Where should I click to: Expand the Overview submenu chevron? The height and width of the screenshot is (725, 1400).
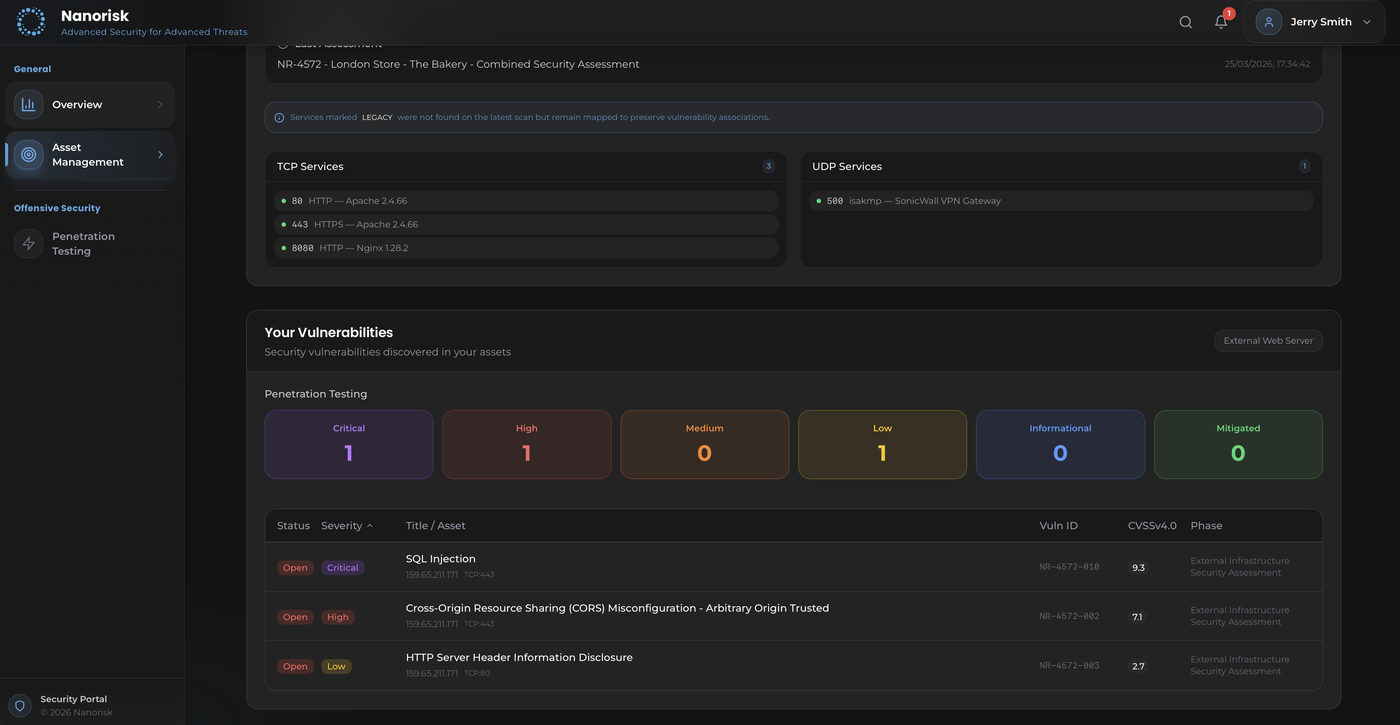pos(160,104)
